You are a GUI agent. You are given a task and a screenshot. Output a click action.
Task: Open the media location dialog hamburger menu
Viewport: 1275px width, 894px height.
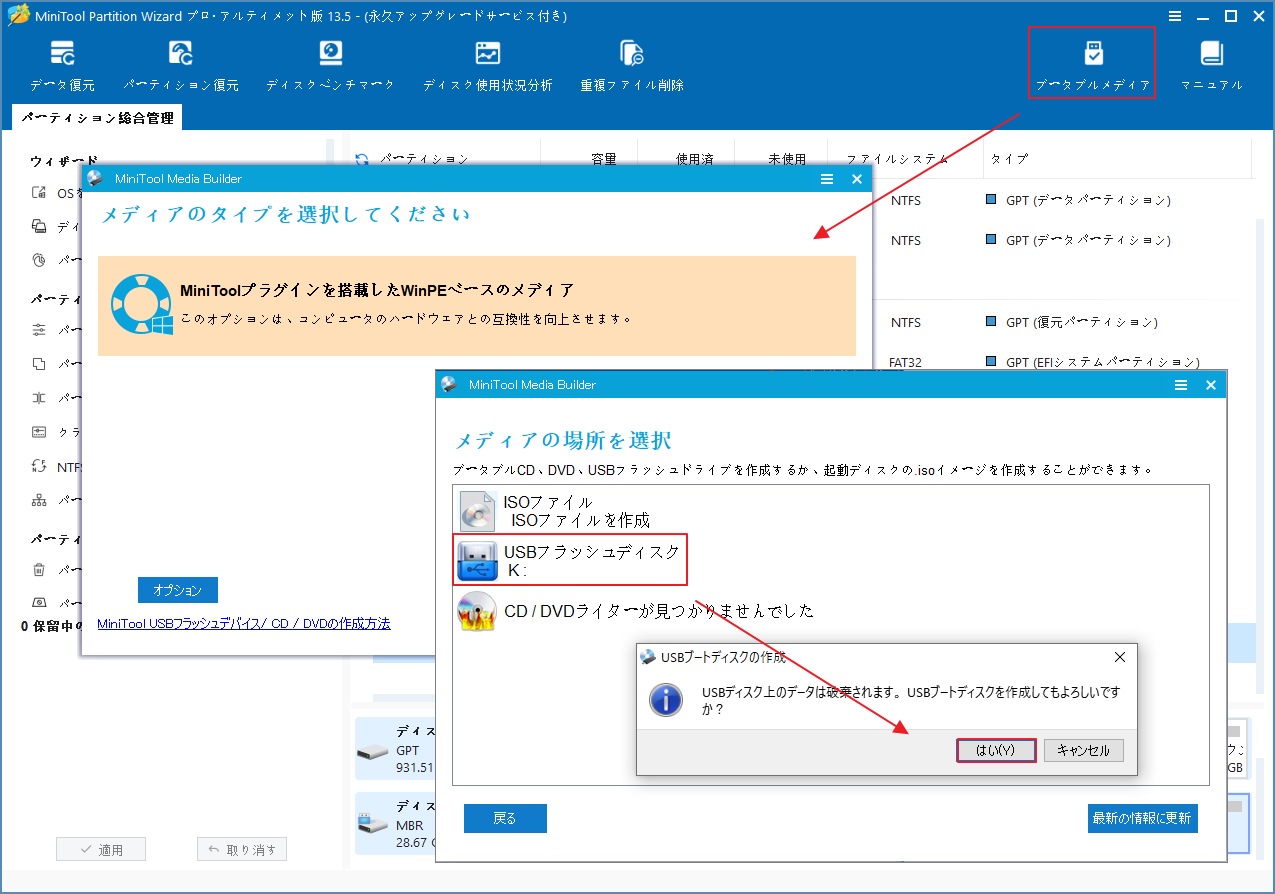click(x=1180, y=384)
